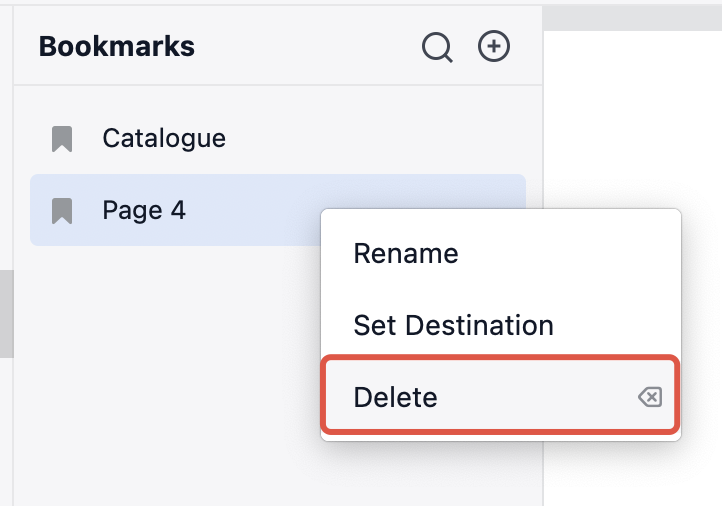Click the bookmark icon beside Catalogue
Image resolution: width=722 pixels, height=506 pixels.
pyautogui.click(x=62, y=139)
